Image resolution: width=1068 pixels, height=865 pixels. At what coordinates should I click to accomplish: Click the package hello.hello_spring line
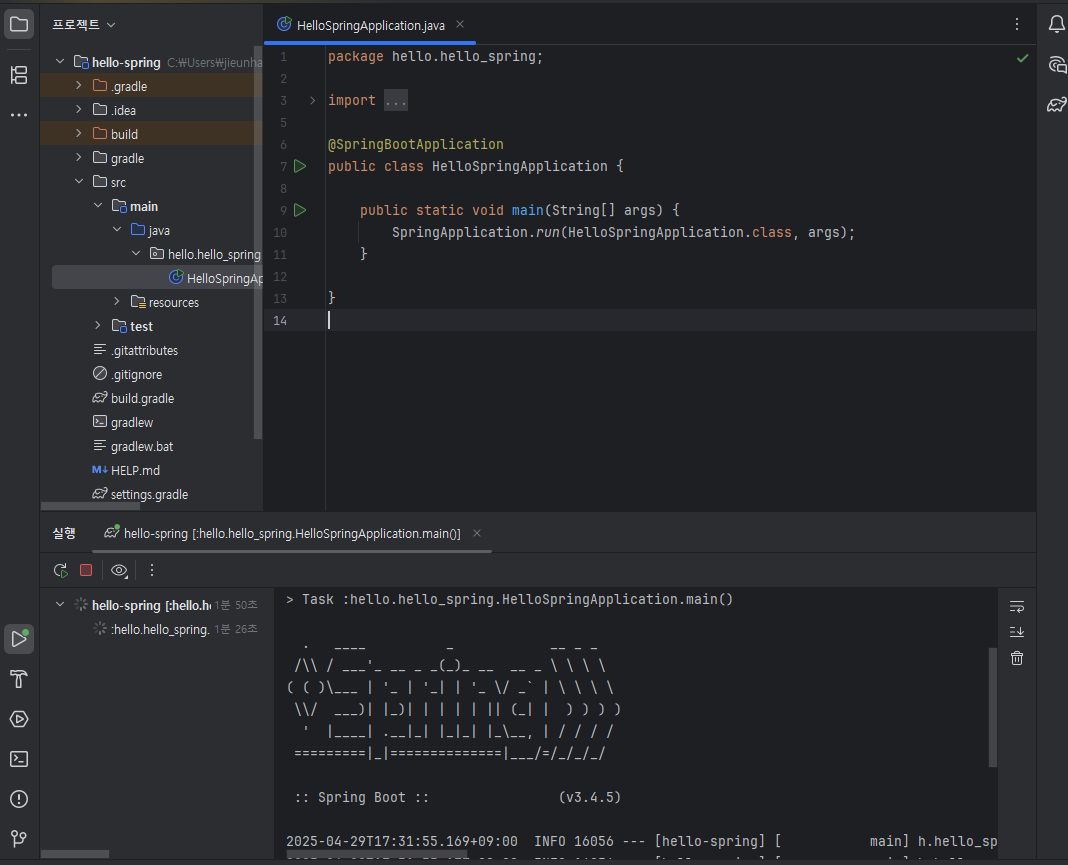click(x=435, y=57)
